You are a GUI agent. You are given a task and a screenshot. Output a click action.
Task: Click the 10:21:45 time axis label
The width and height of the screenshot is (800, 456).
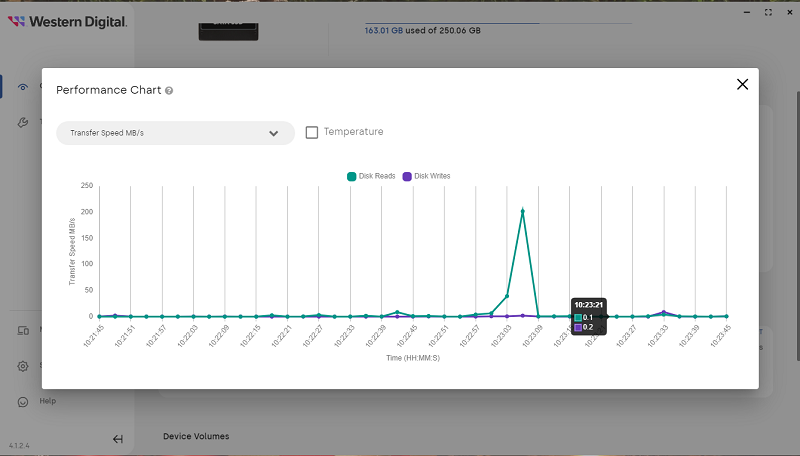(x=93, y=337)
